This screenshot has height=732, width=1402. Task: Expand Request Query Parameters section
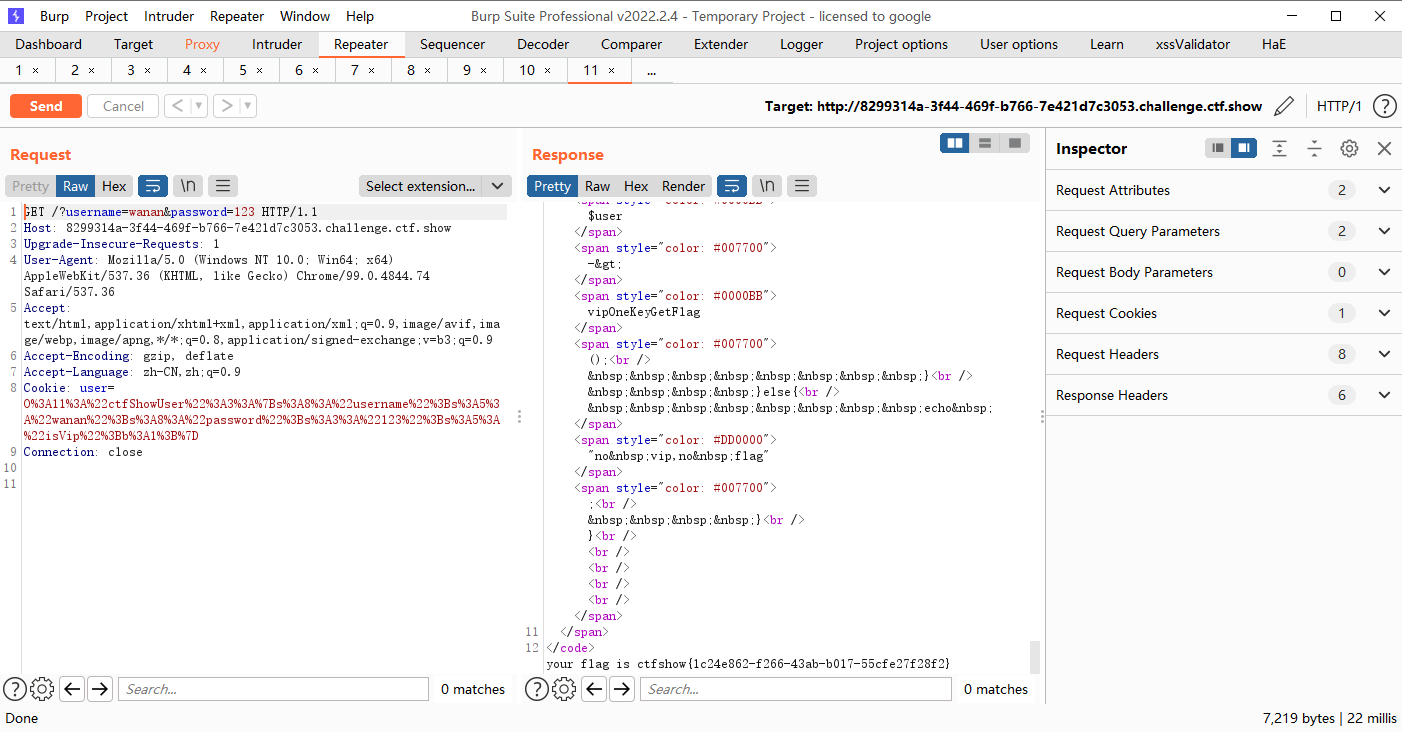(x=1384, y=231)
